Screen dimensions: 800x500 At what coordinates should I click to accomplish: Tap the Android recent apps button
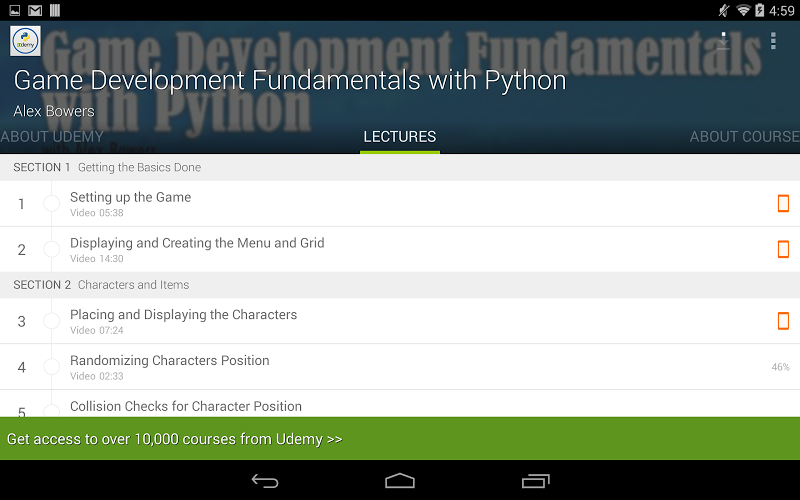[x=536, y=481]
